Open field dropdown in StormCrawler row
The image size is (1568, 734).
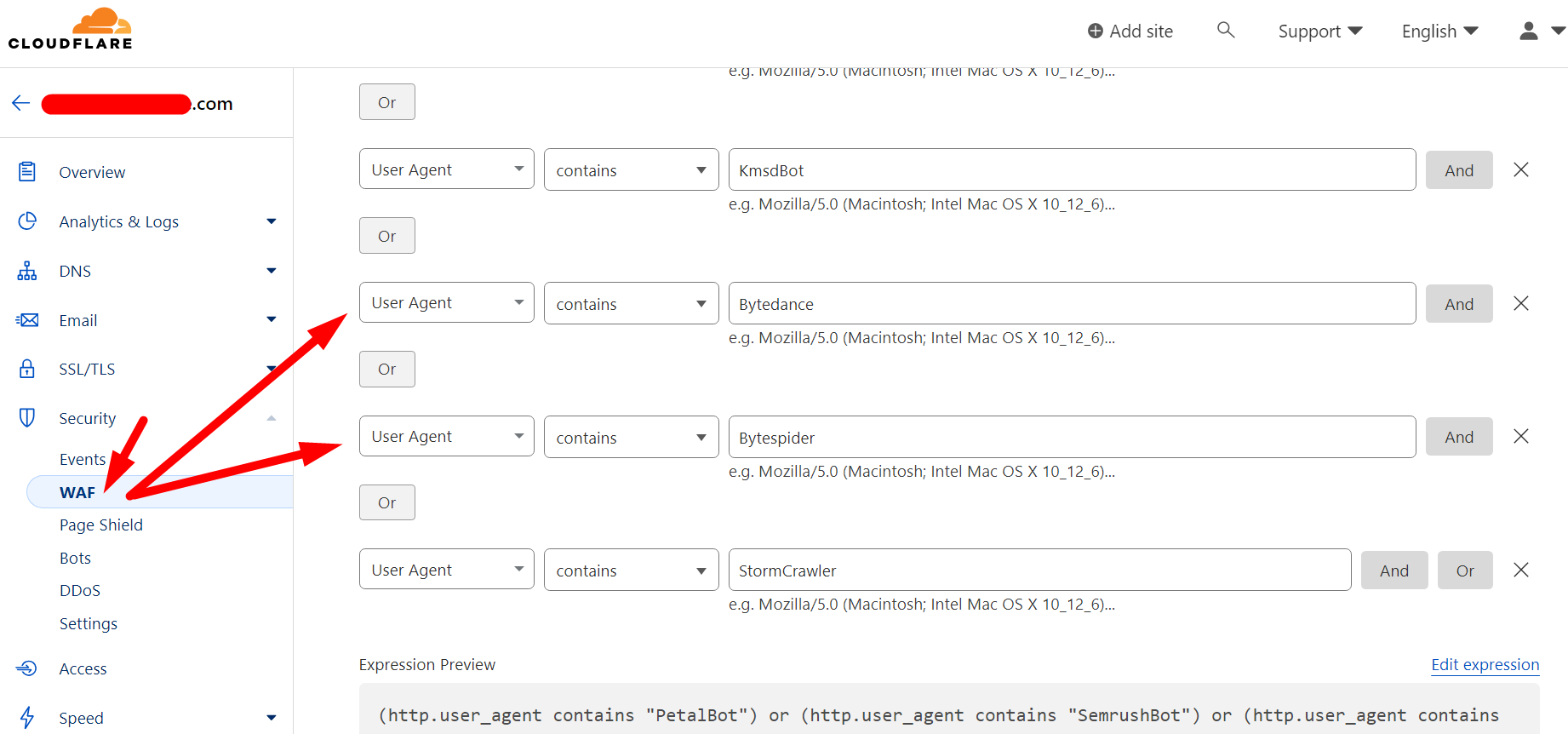(447, 569)
